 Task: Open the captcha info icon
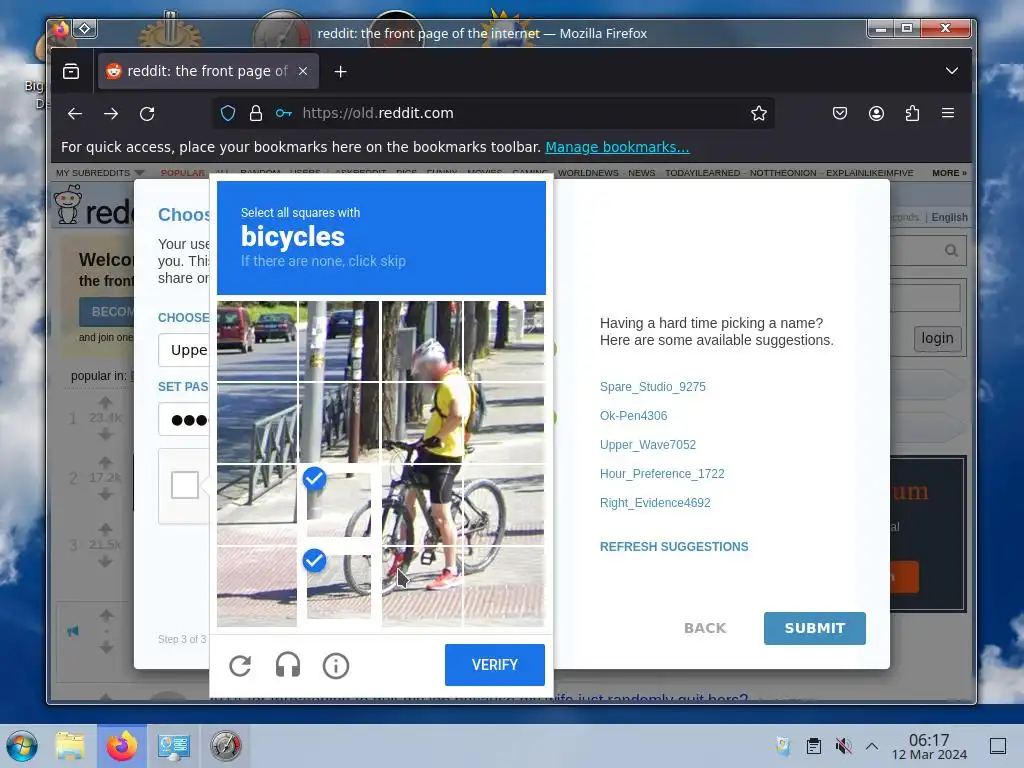pyautogui.click(x=336, y=665)
